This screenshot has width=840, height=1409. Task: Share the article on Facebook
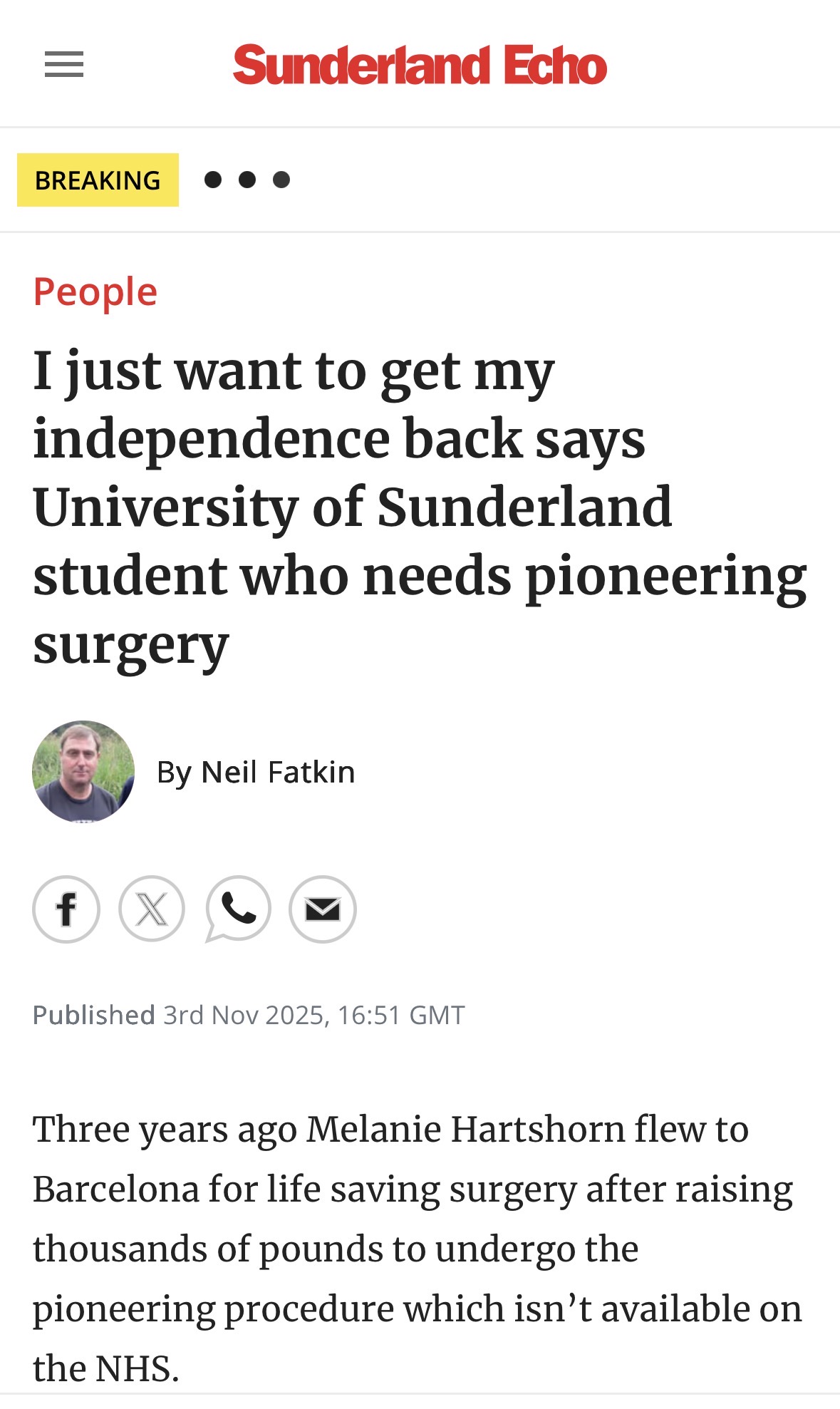66,909
